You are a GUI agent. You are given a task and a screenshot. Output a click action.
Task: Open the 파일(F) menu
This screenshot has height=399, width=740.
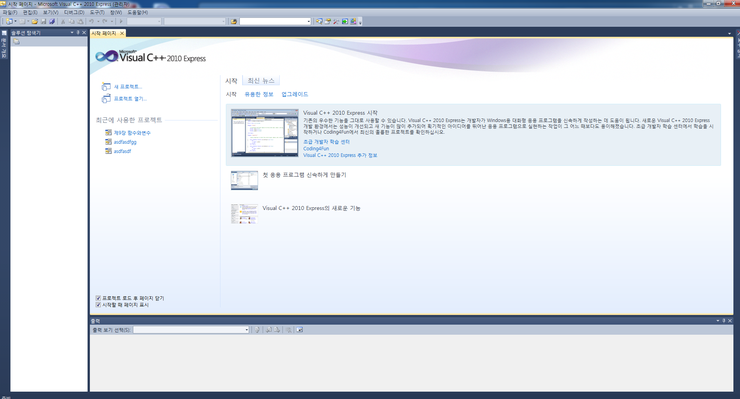coord(9,12)
